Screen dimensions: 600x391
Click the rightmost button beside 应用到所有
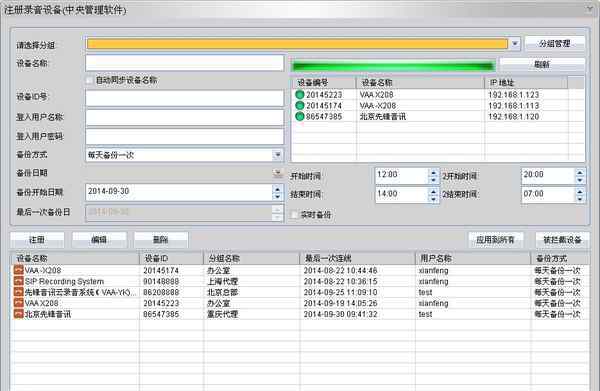click(x=562, y=240)
